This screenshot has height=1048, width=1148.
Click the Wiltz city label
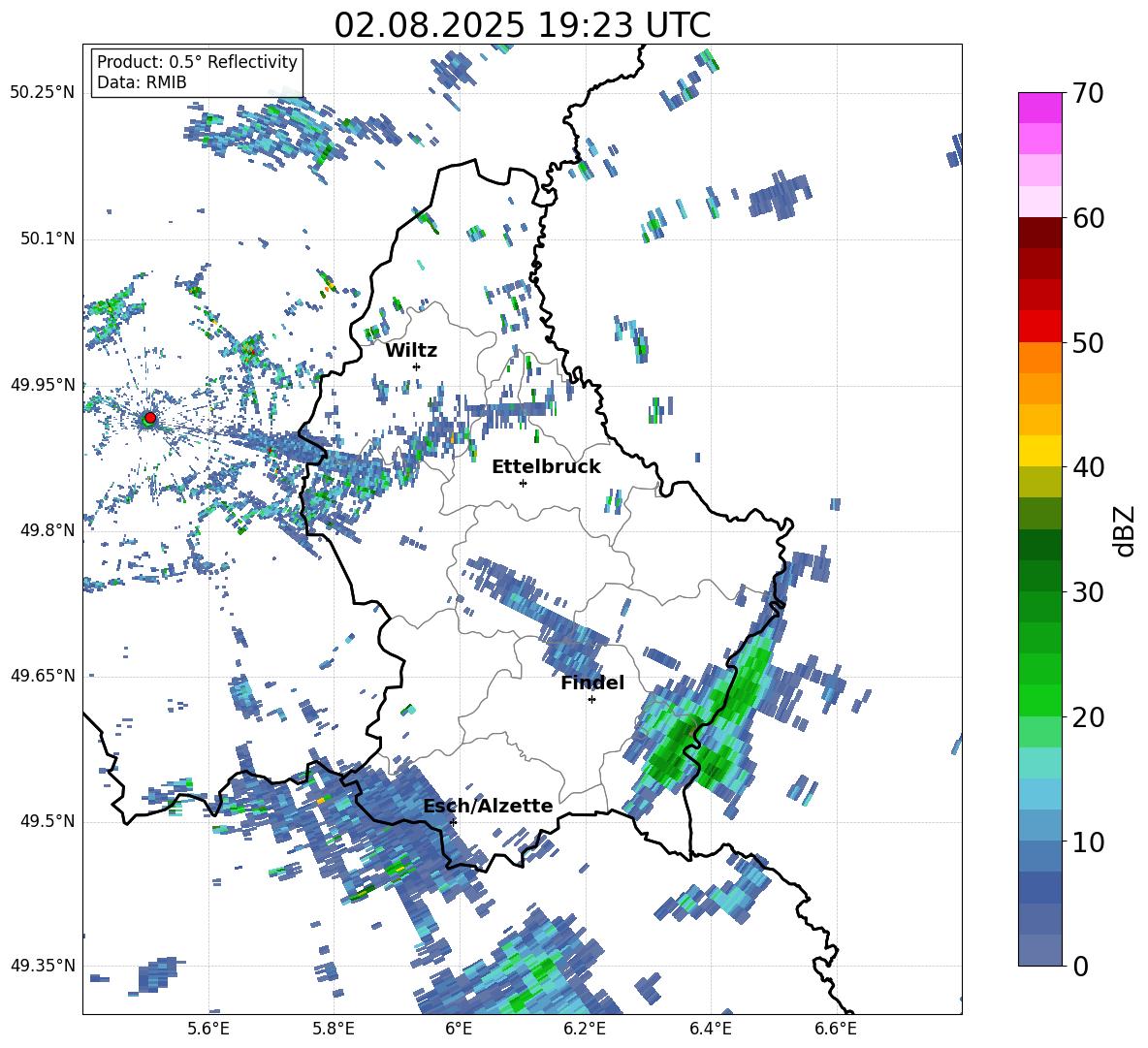pos(411,351)
